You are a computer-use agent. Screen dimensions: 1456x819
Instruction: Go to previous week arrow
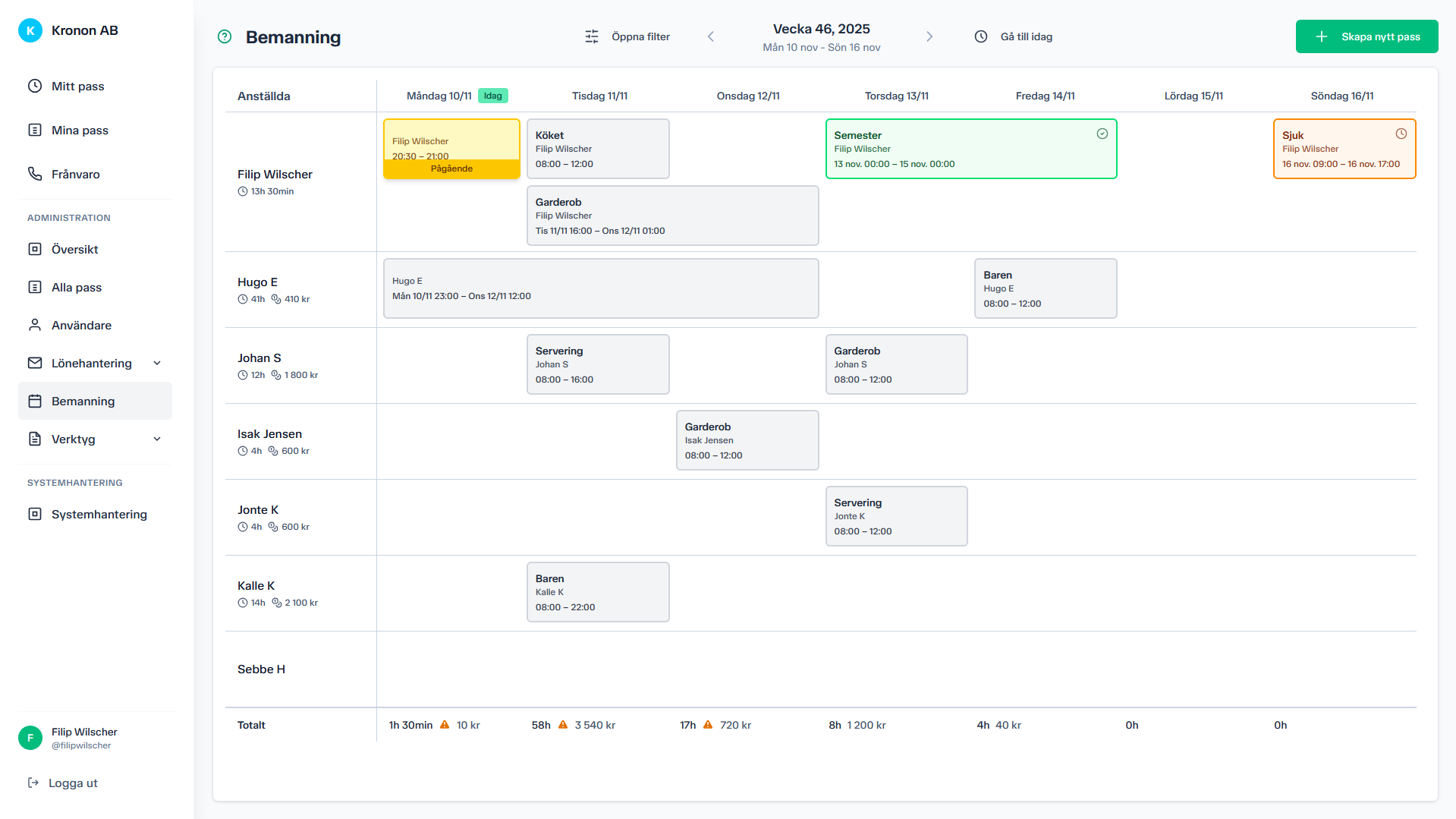[711, 36]
